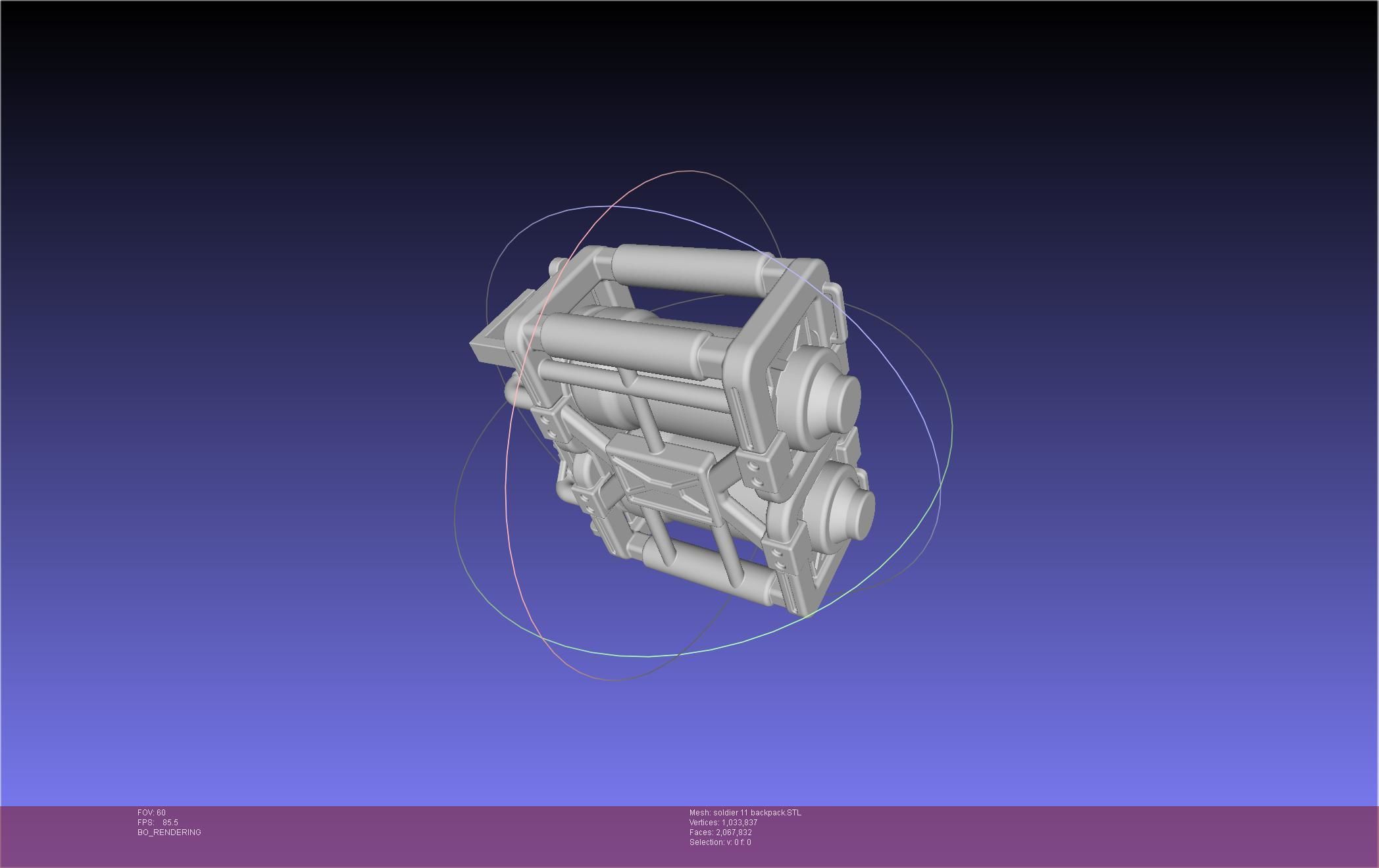Screen dimensions: 1379x868
Task: Click the FOV: 60 readout
Action: click(151, 813)
